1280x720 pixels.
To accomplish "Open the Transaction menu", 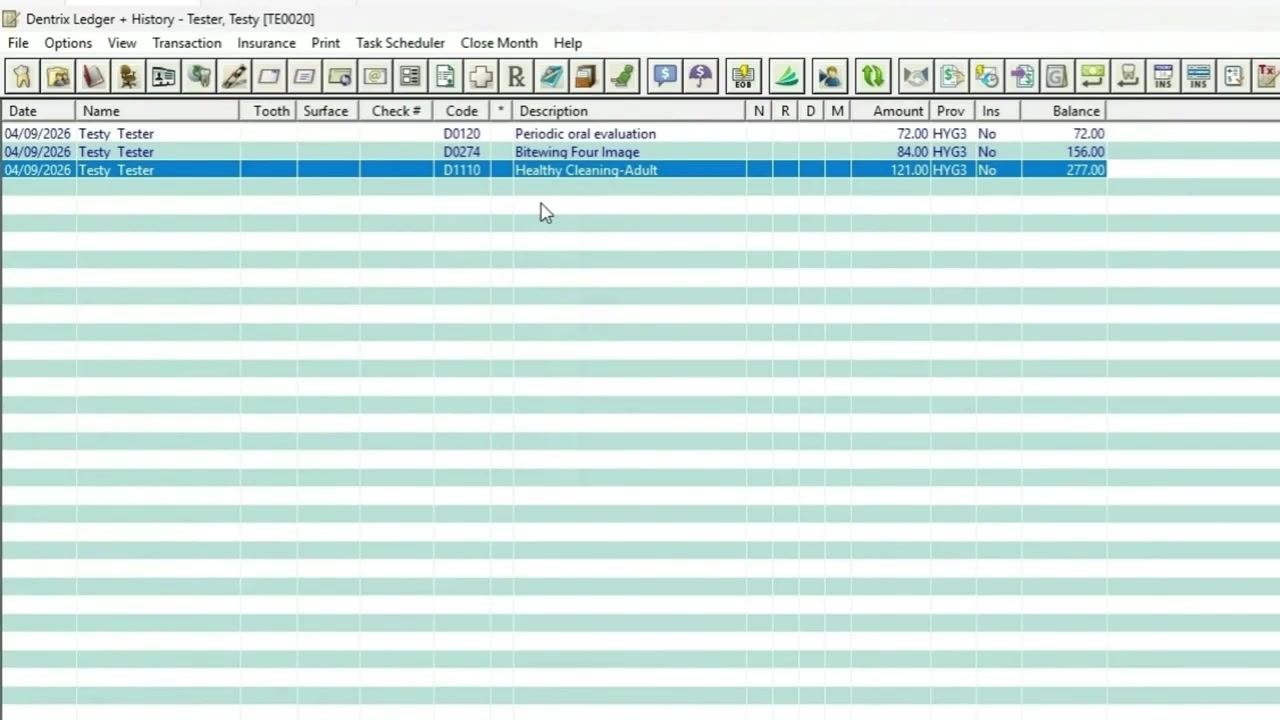I will click(x=187, y=43).
